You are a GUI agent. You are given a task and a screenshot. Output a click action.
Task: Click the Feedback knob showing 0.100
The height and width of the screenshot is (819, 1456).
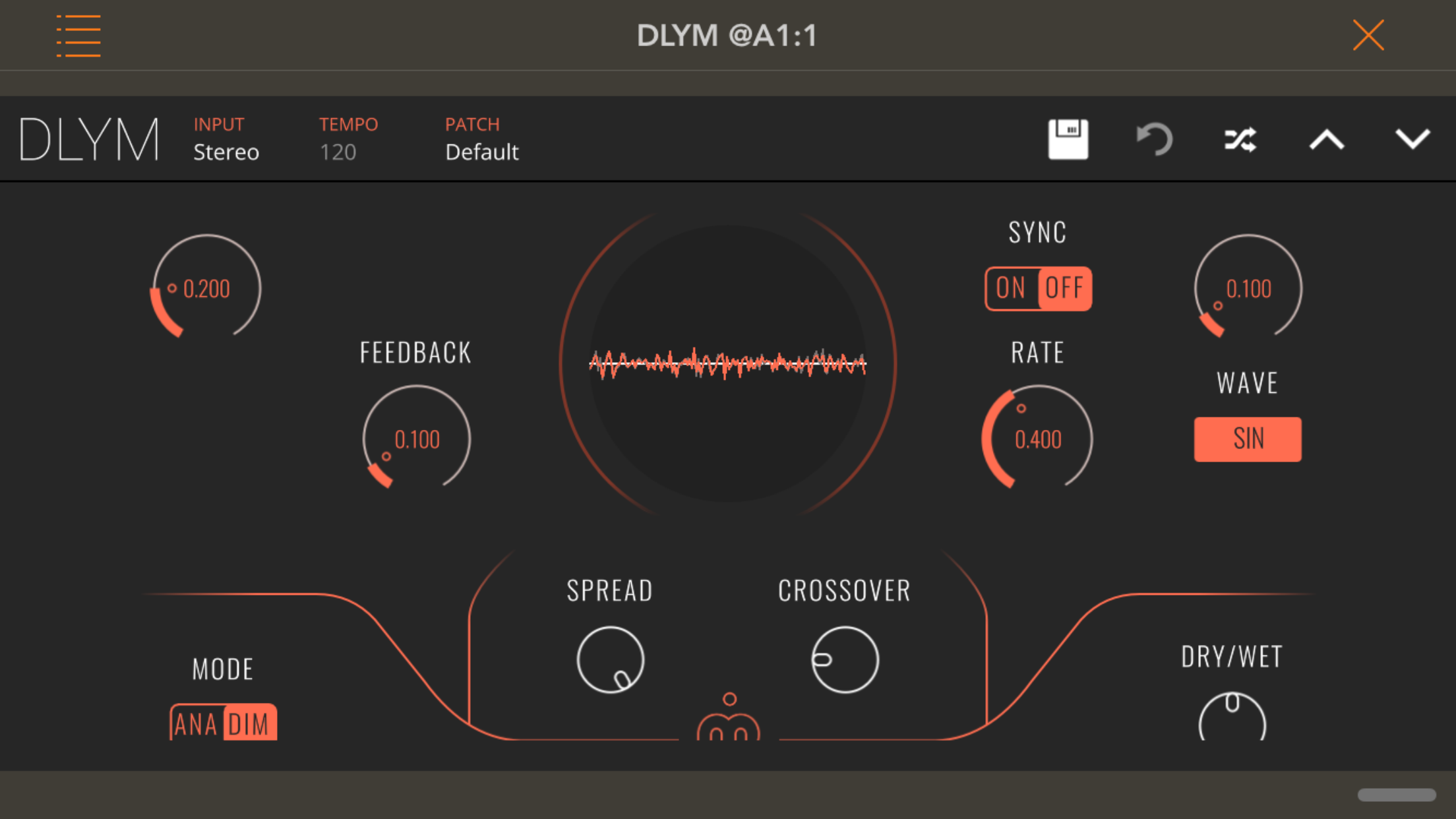(417, 439)
